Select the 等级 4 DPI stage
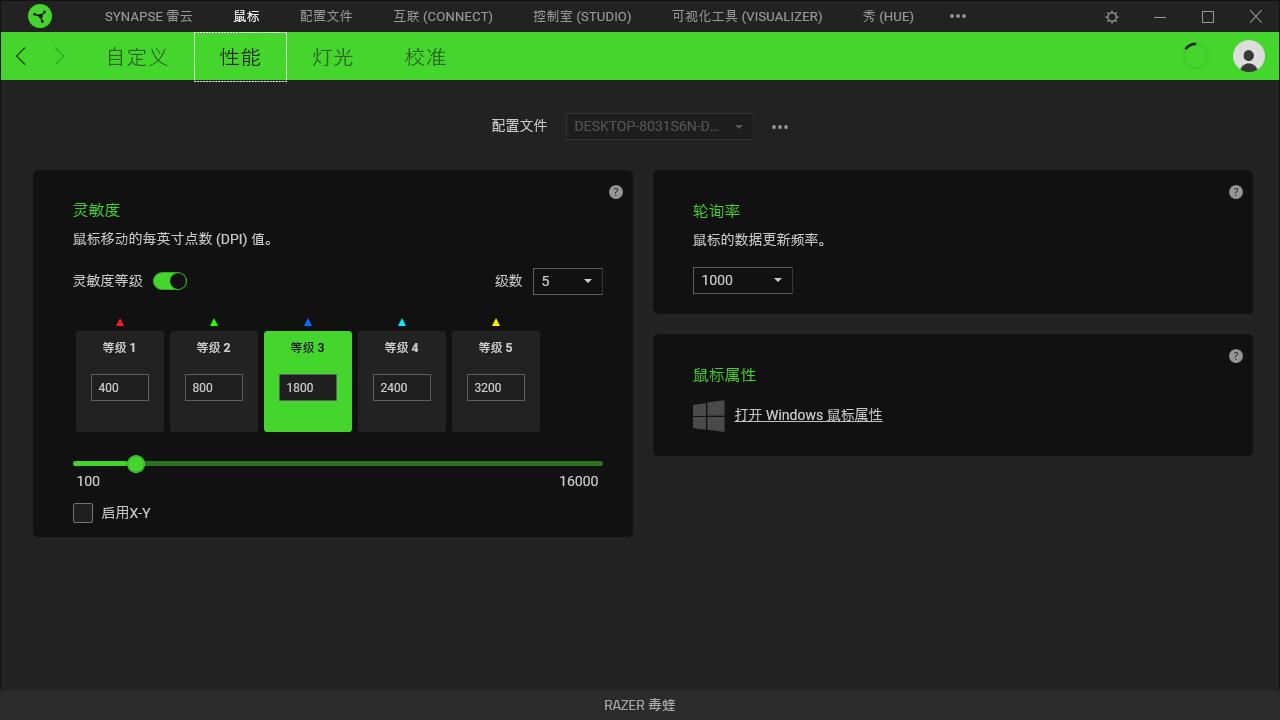This screenshot has width=1280, height=720. tap(401, 382)
